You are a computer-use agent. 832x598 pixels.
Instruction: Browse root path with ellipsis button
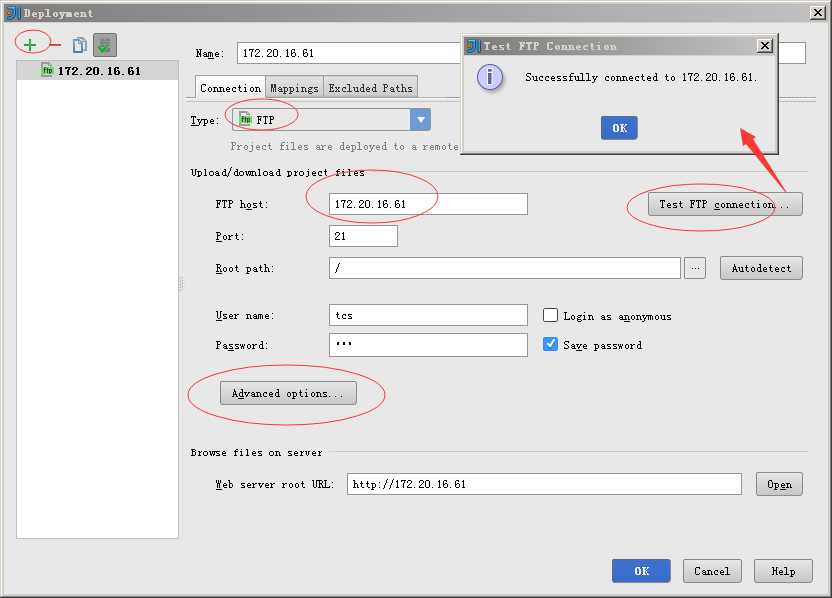coord(695,268)
